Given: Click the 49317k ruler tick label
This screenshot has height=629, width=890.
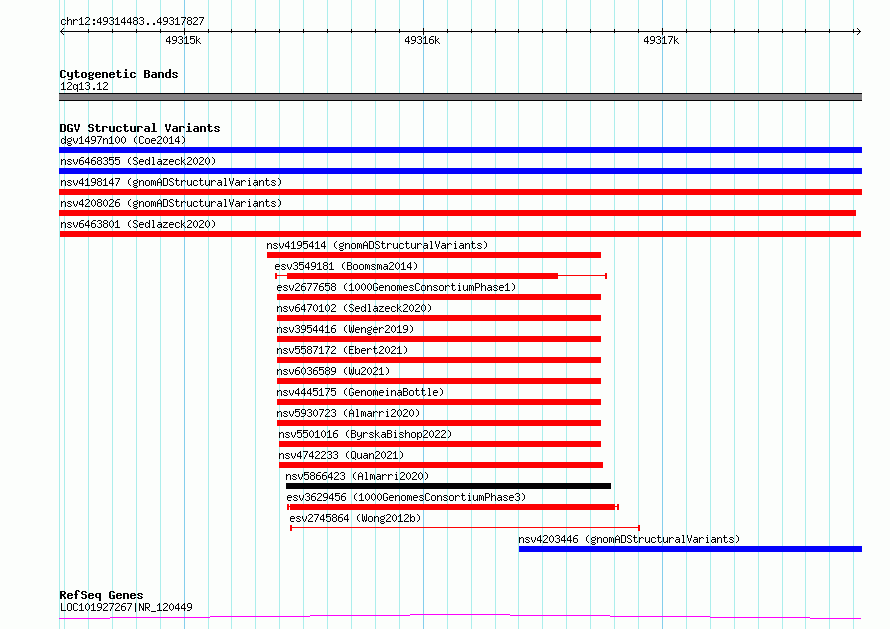Looking at the screenshot, I should [x=661, y=40].
